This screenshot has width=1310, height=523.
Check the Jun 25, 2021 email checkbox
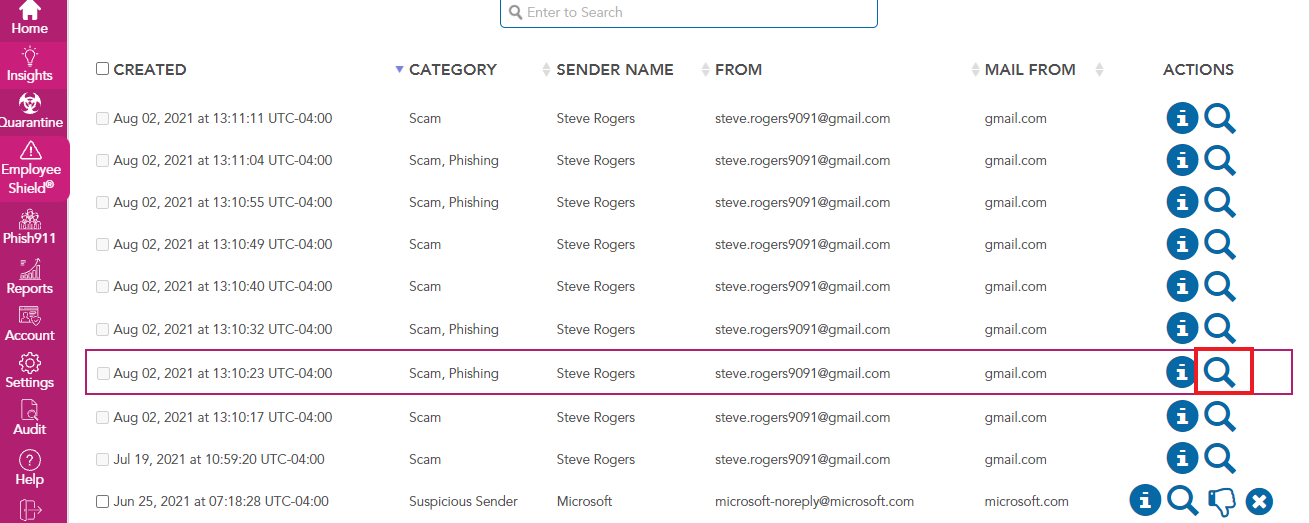tap(102, 501)
